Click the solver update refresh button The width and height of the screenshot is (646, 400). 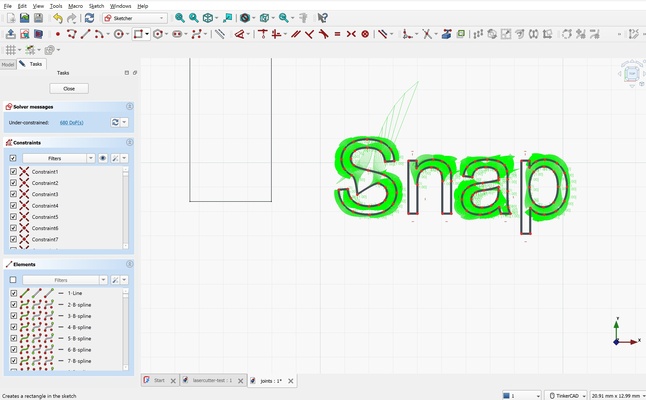[x=115, y=122]
